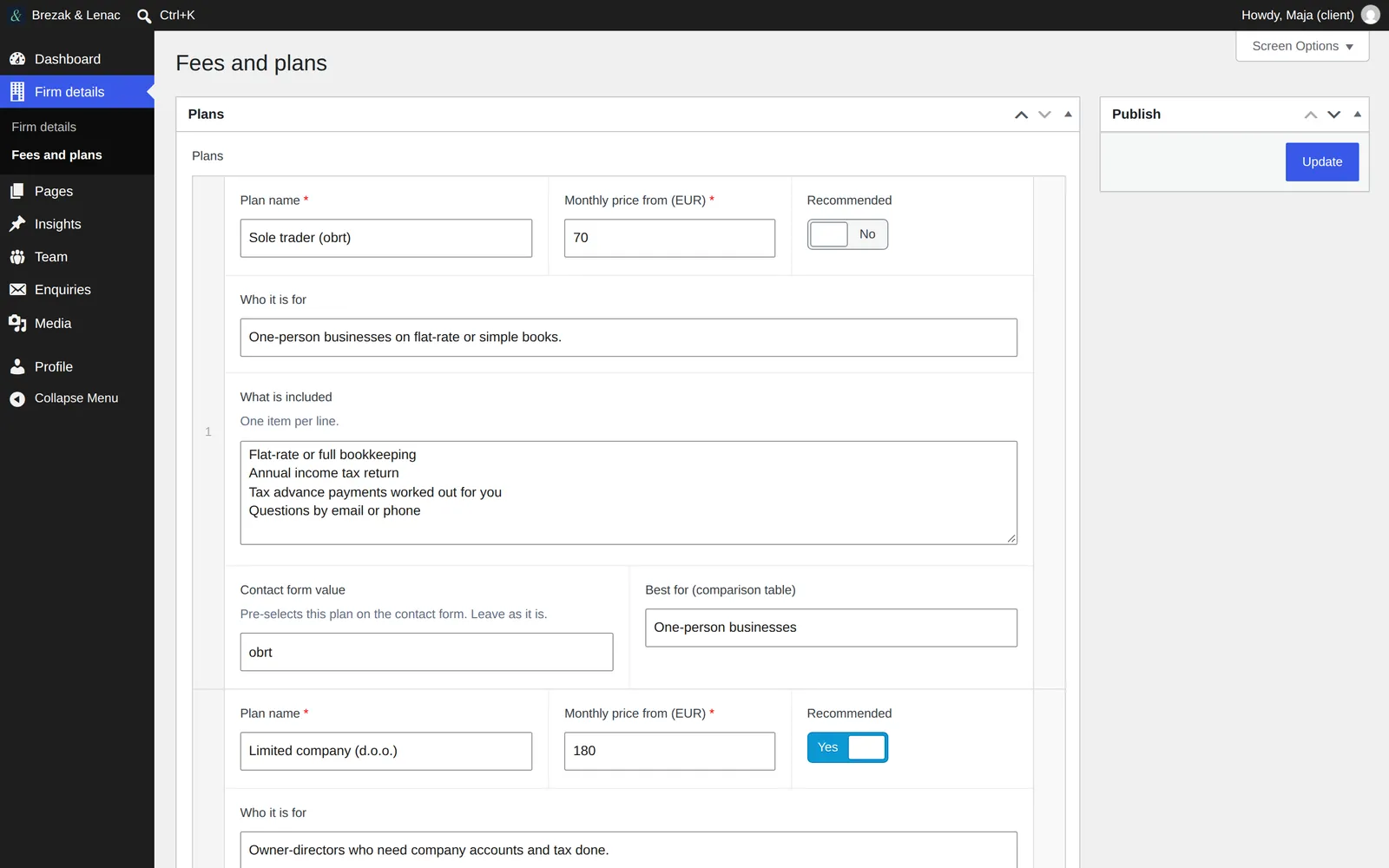
Task: Click the Brezak & Lenac site name link
Action: click(x=76, y=15)
